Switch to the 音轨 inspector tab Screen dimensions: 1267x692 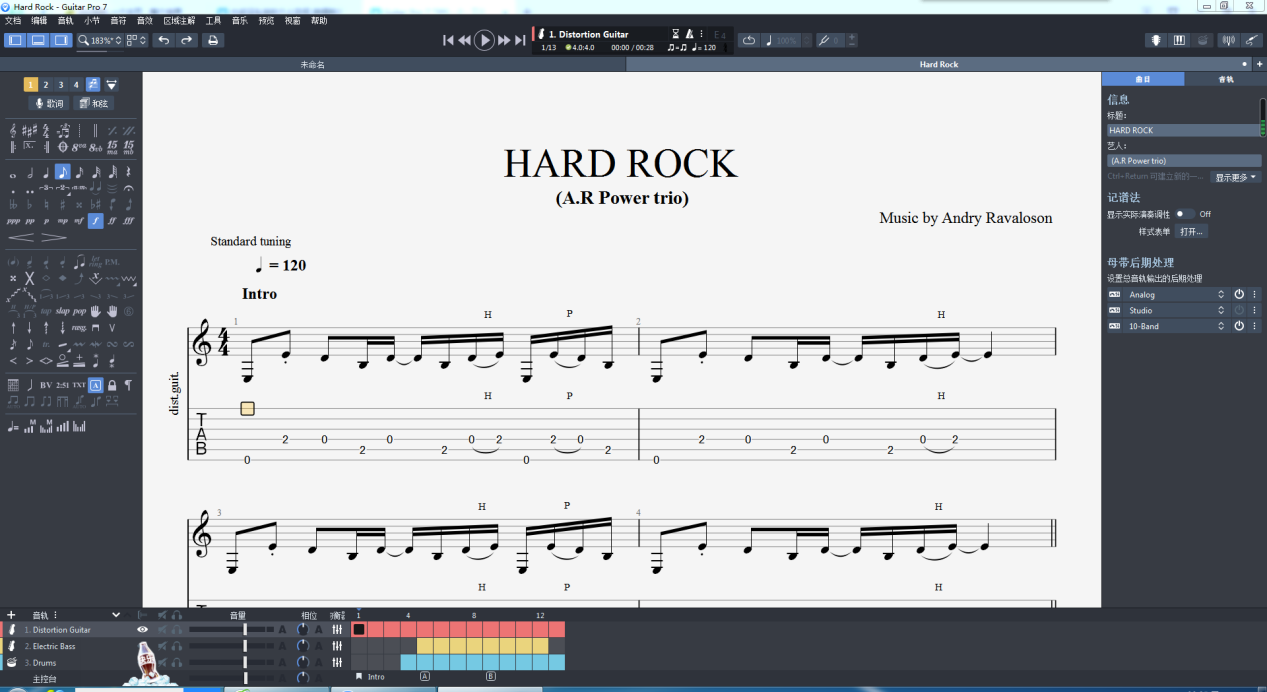click(x=1225, y=79)
